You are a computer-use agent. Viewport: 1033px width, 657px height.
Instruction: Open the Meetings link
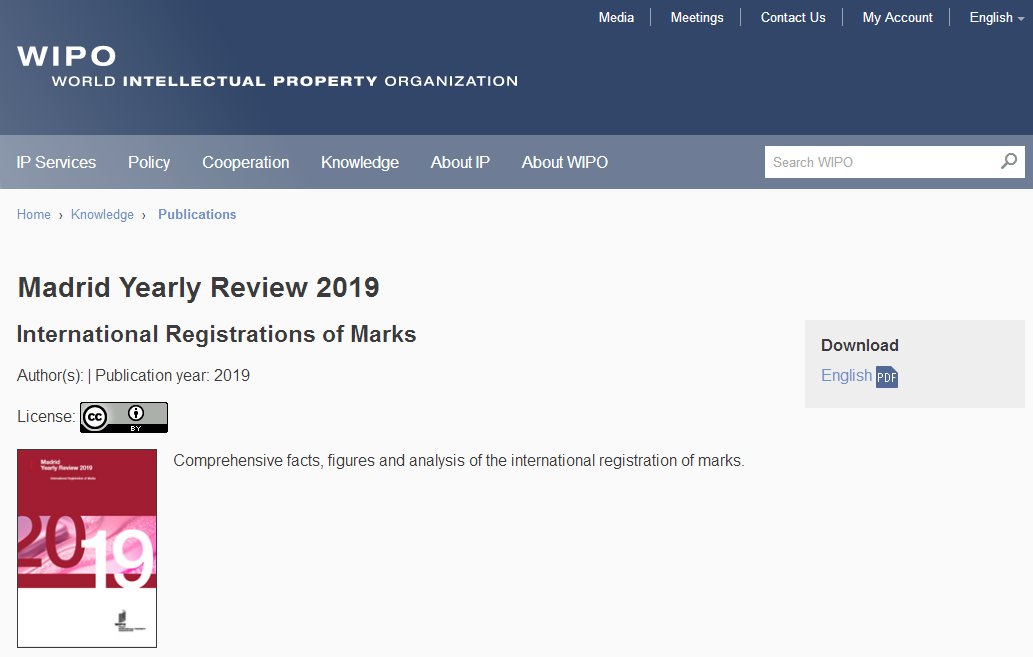tap(697, 17)
